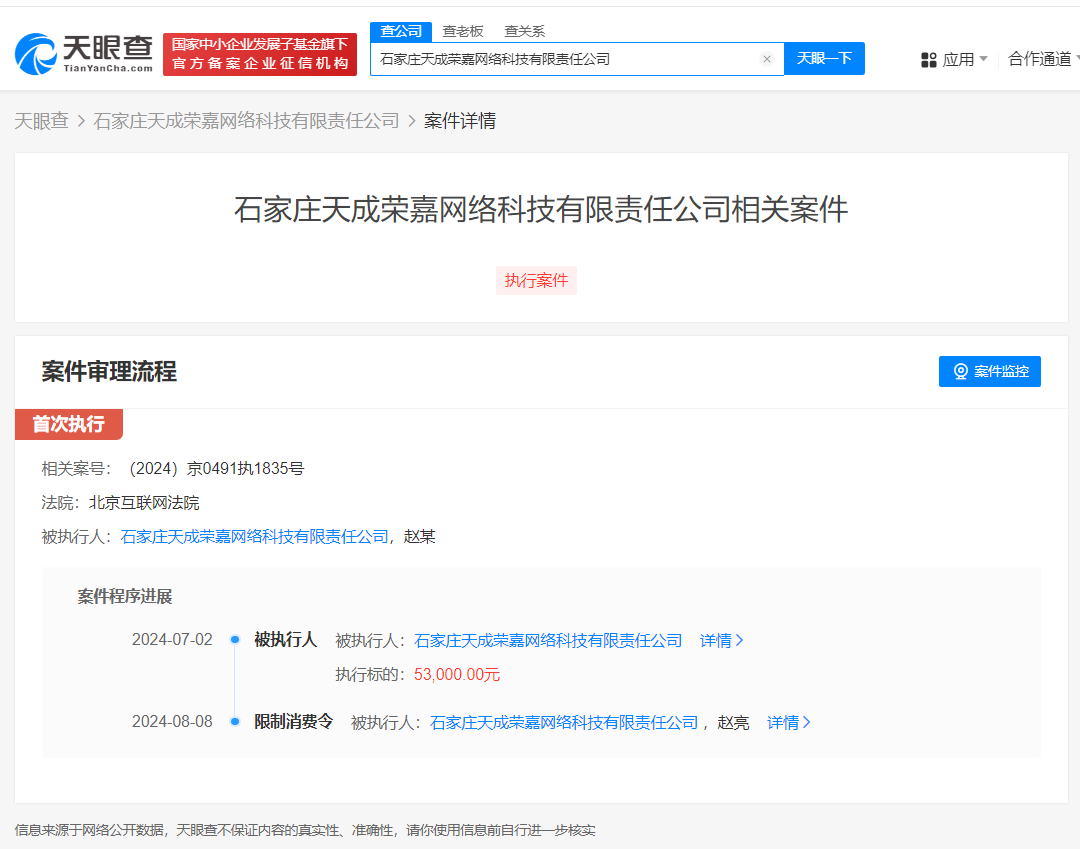Expand the 合作通道 dropdown
This screenshot has height=849, width=1080.
[x=1040, y=59]
